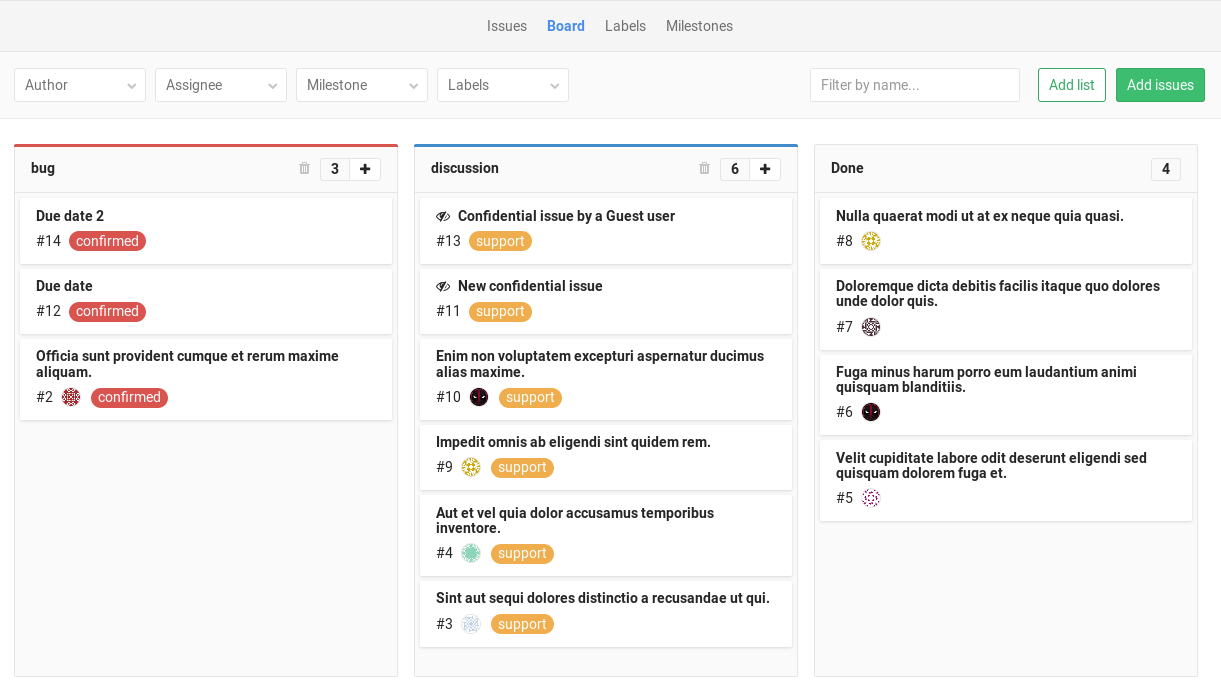Add a new issue to the bug list

[x=365, y=169]
